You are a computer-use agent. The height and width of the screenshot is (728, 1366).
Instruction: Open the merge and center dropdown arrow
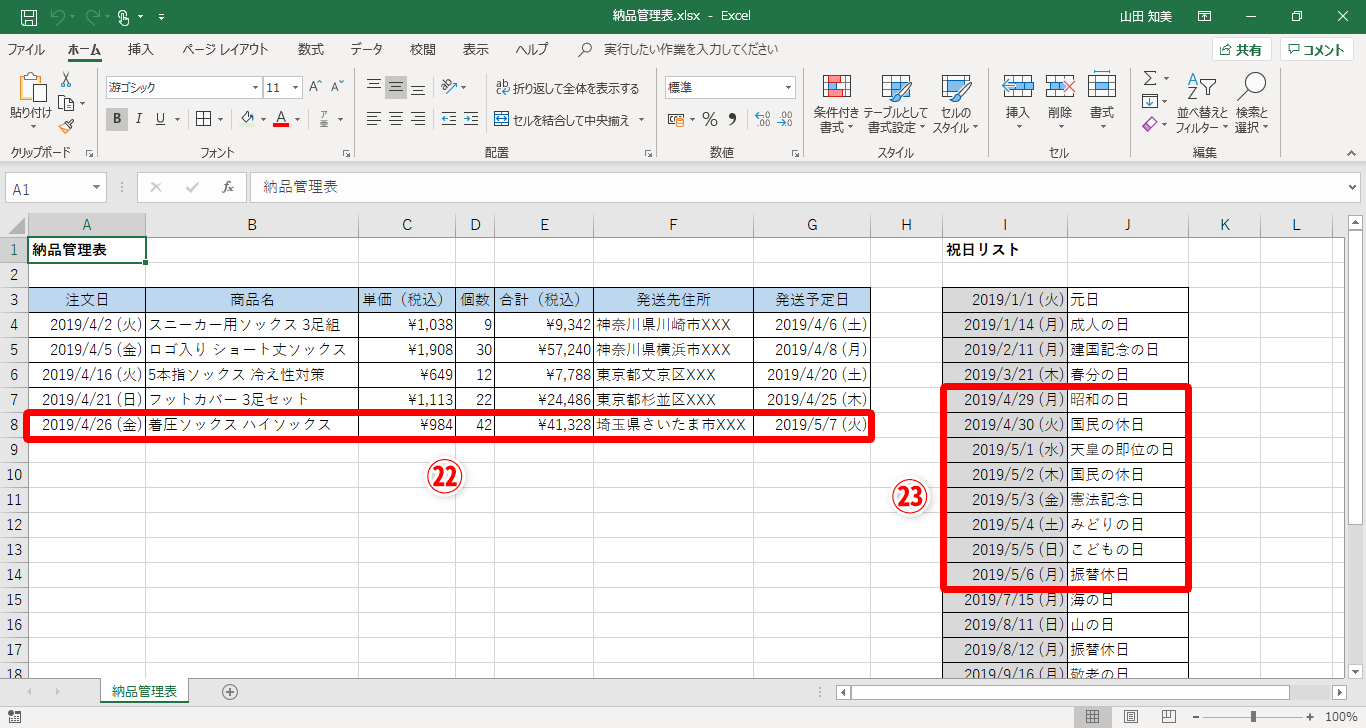click(x=641, y=120)
